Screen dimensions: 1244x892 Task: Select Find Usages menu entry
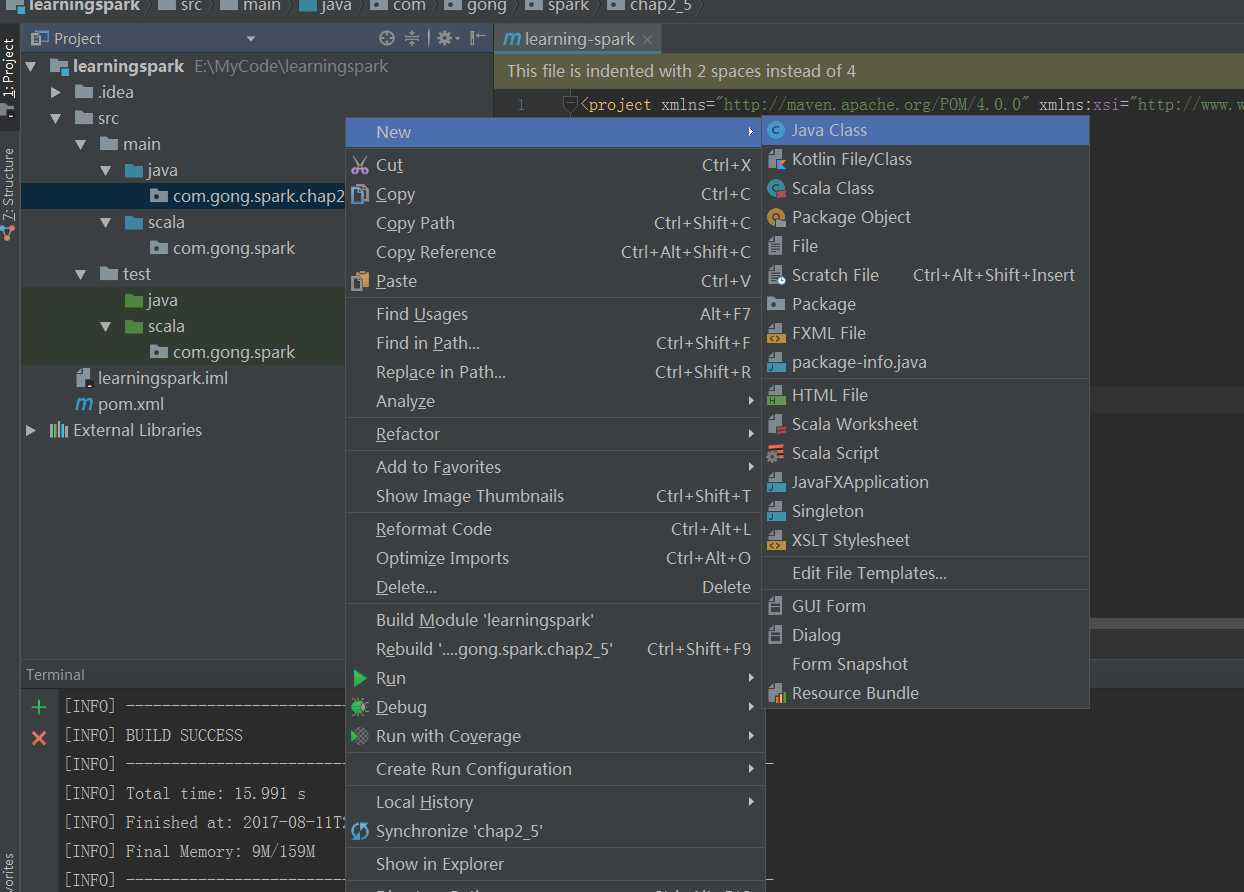point(555,314)
